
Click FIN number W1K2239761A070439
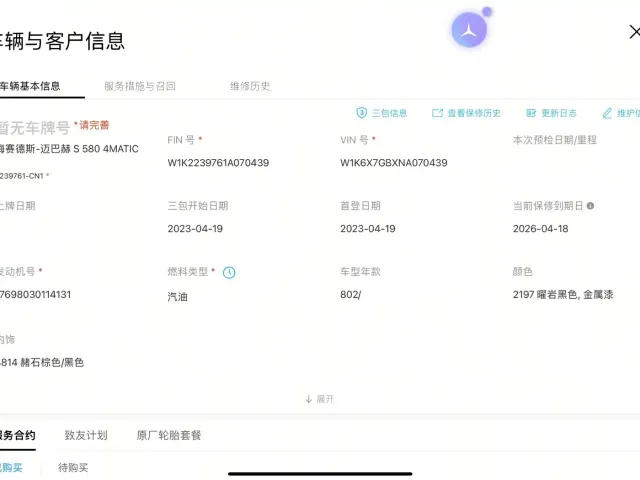pos(218,163)
